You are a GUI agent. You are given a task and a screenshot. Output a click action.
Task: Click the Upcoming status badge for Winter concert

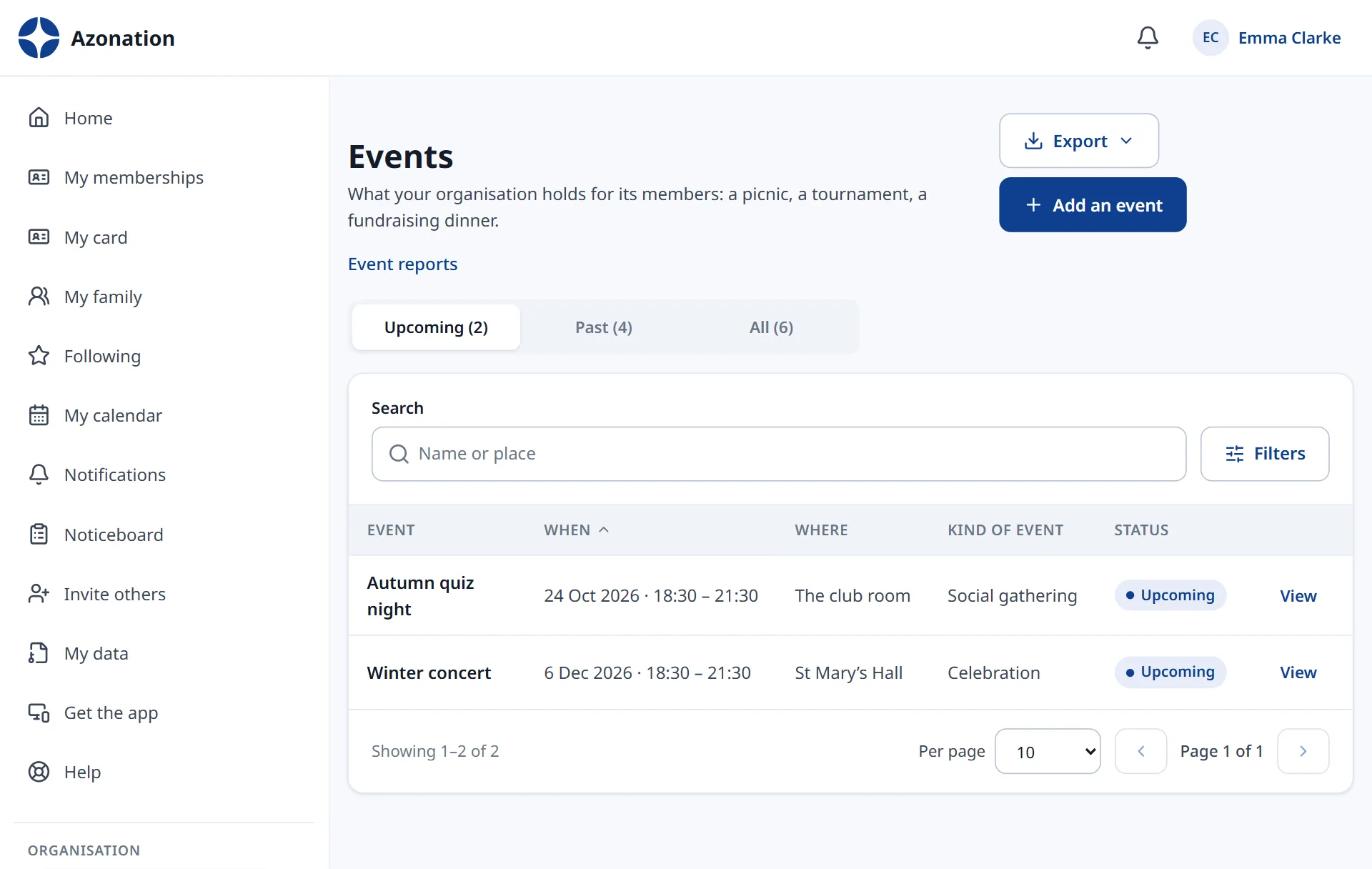1170,672
